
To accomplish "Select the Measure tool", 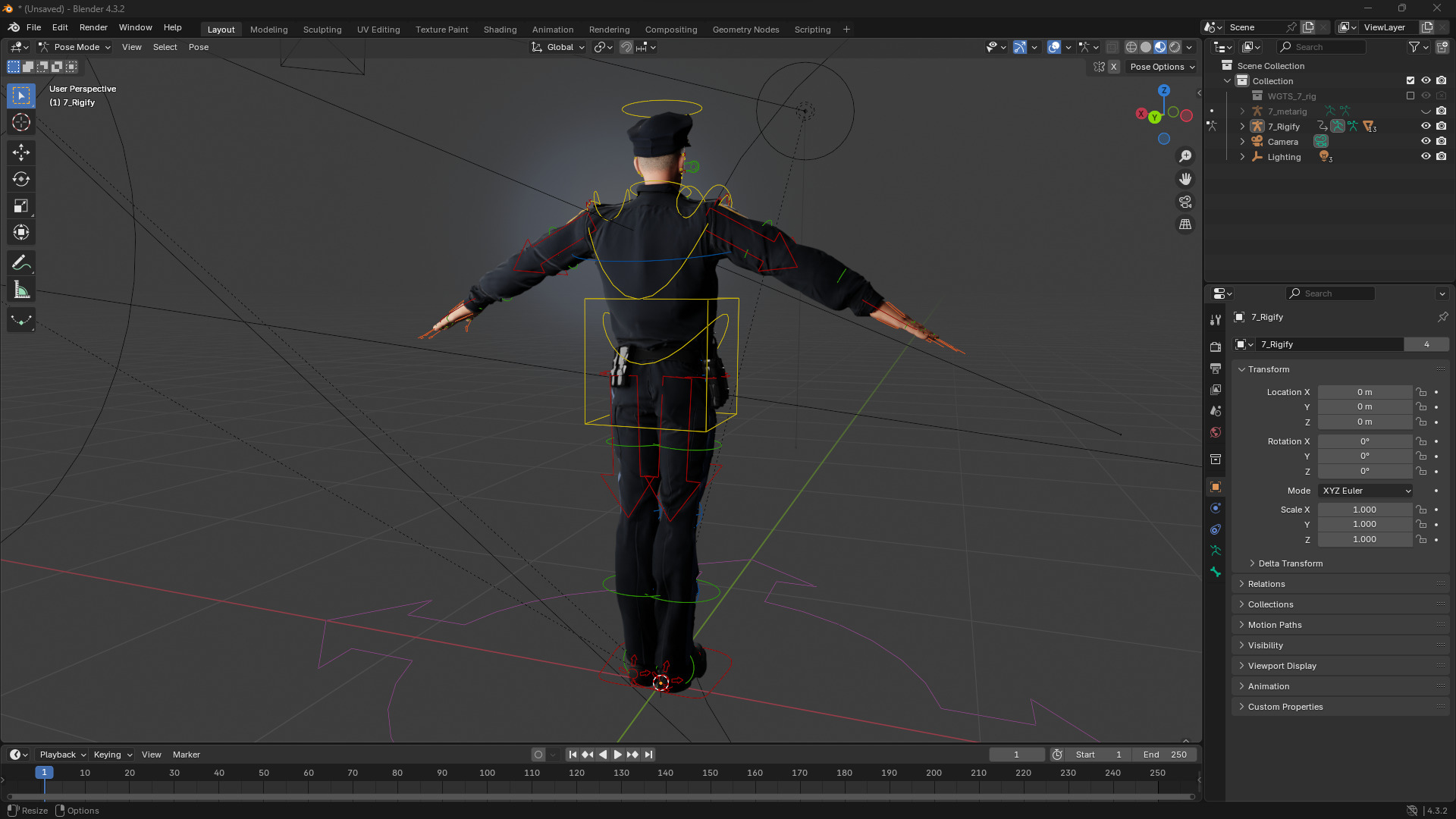I will point(21,290).
